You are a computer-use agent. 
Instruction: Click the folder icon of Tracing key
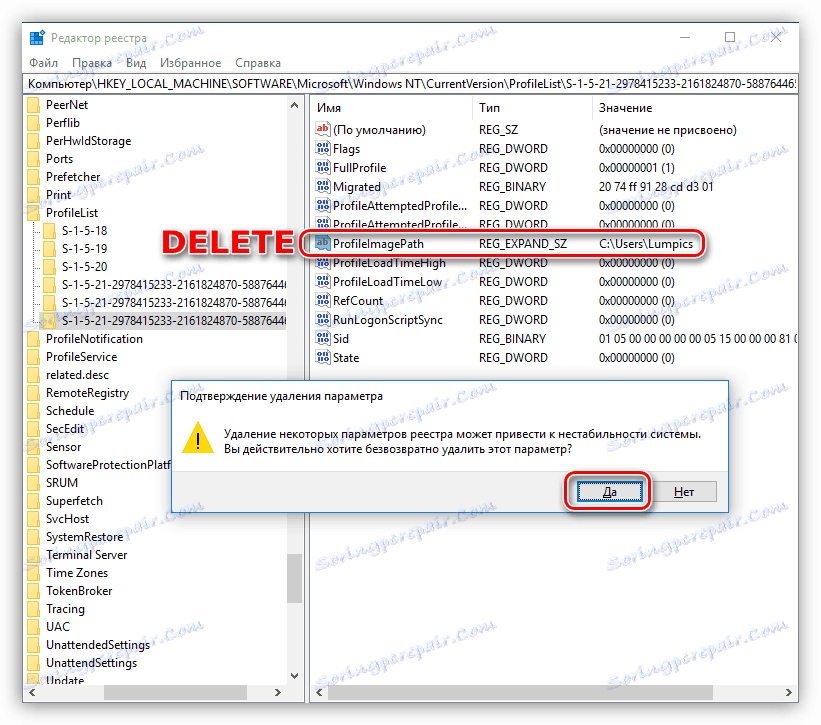[34, 609]
